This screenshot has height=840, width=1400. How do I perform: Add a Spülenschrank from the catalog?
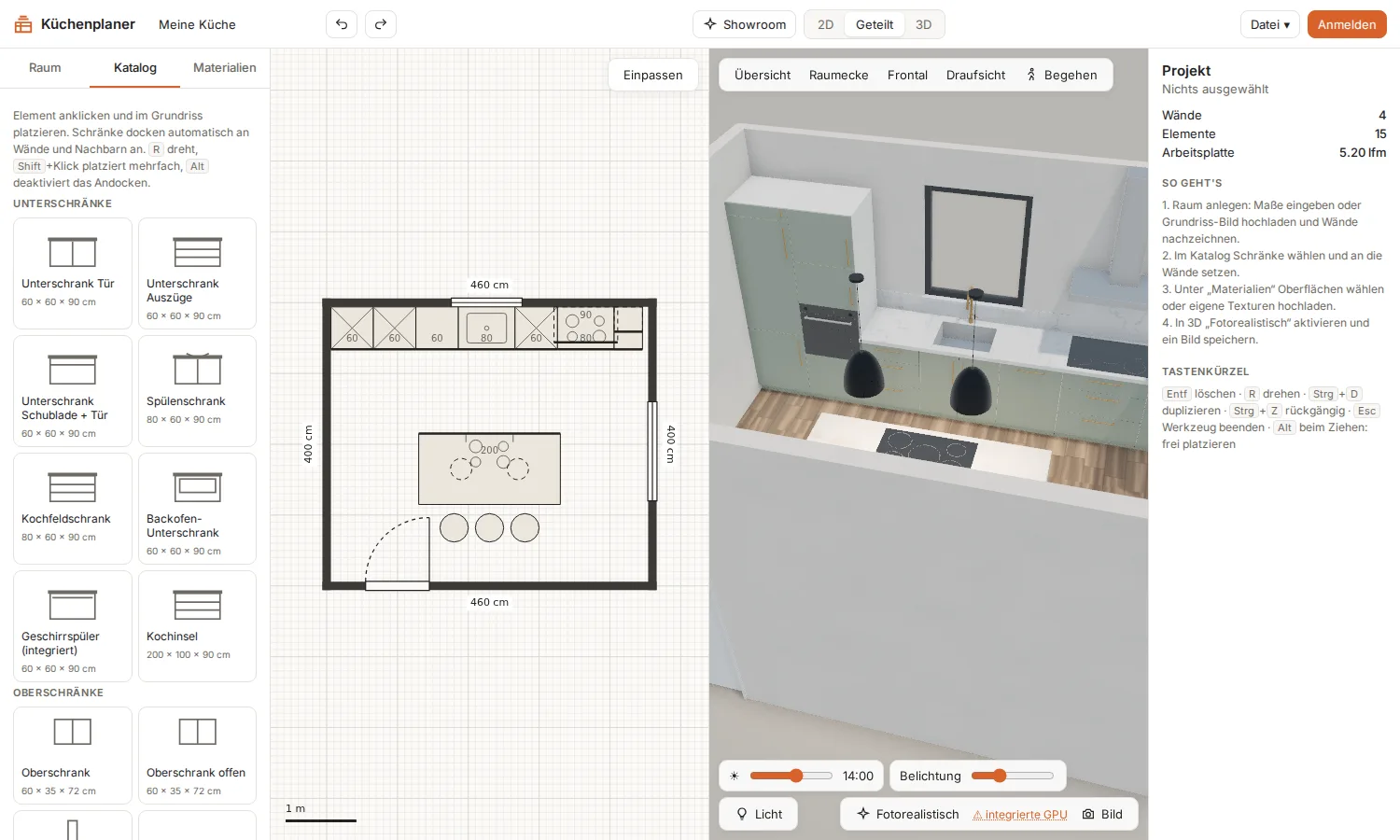197,391
